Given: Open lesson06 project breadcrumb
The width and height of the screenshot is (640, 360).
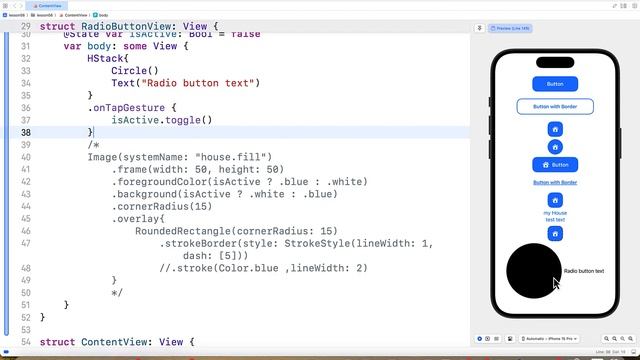Looking at the screenshot, I should tap(14, 15).
